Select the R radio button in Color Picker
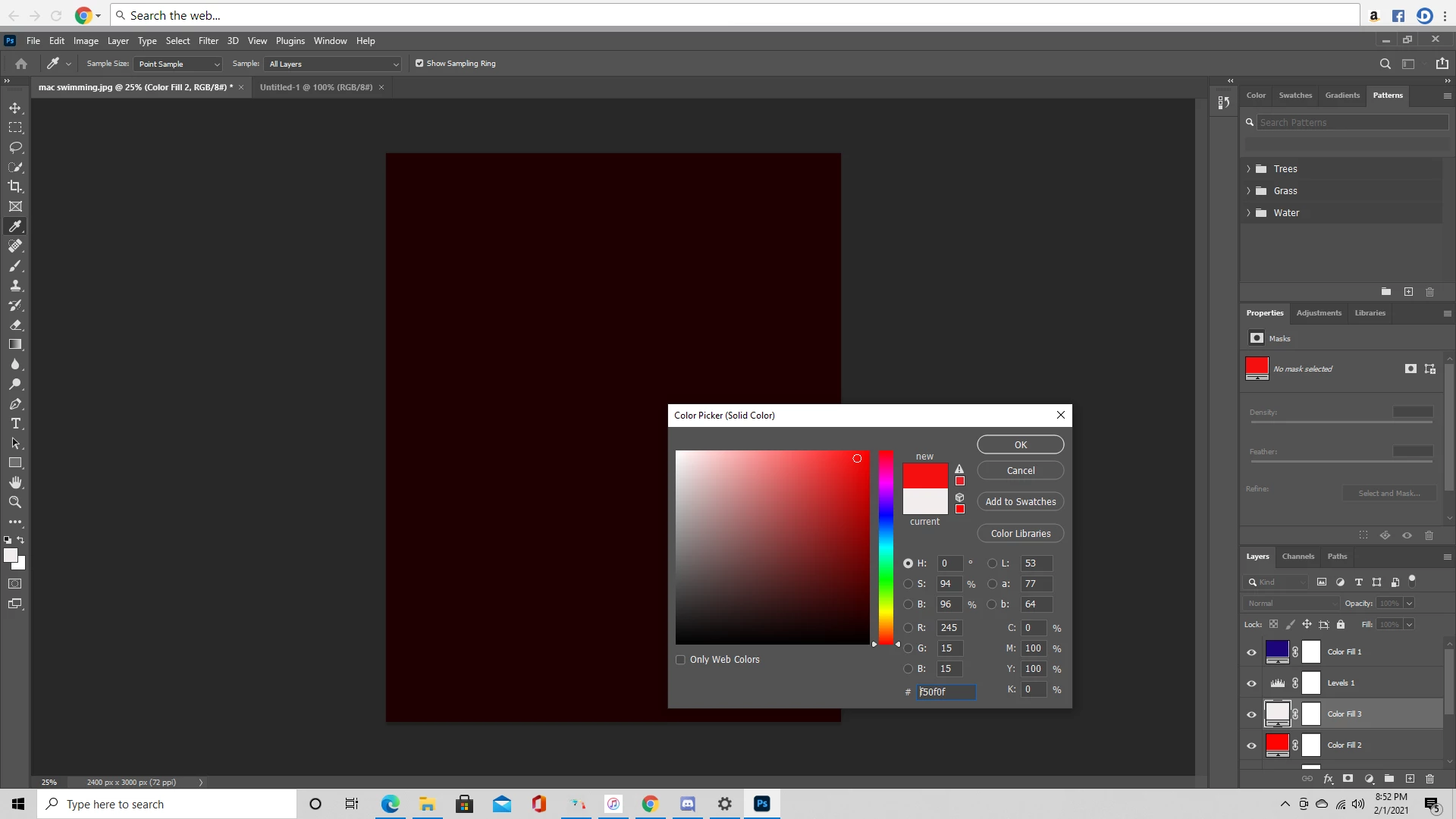This screenshot has width=1456, height=819. point(908,628)
